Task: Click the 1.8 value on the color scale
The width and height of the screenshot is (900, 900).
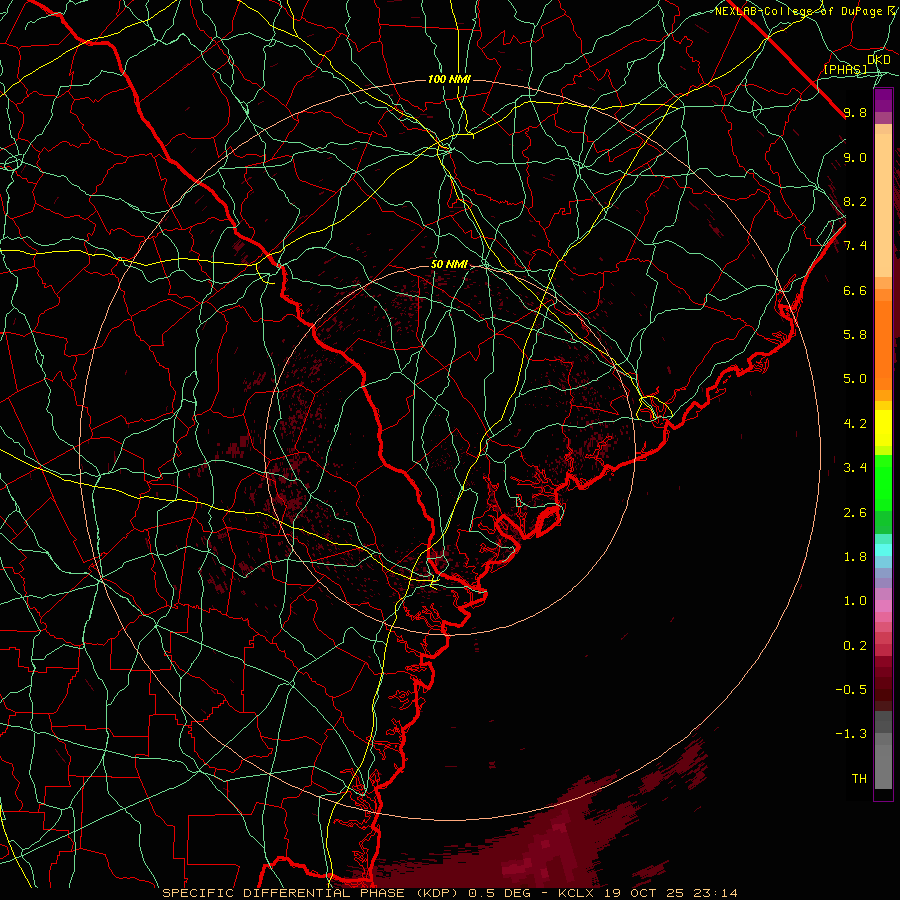Action: click(x=855, y=557)
